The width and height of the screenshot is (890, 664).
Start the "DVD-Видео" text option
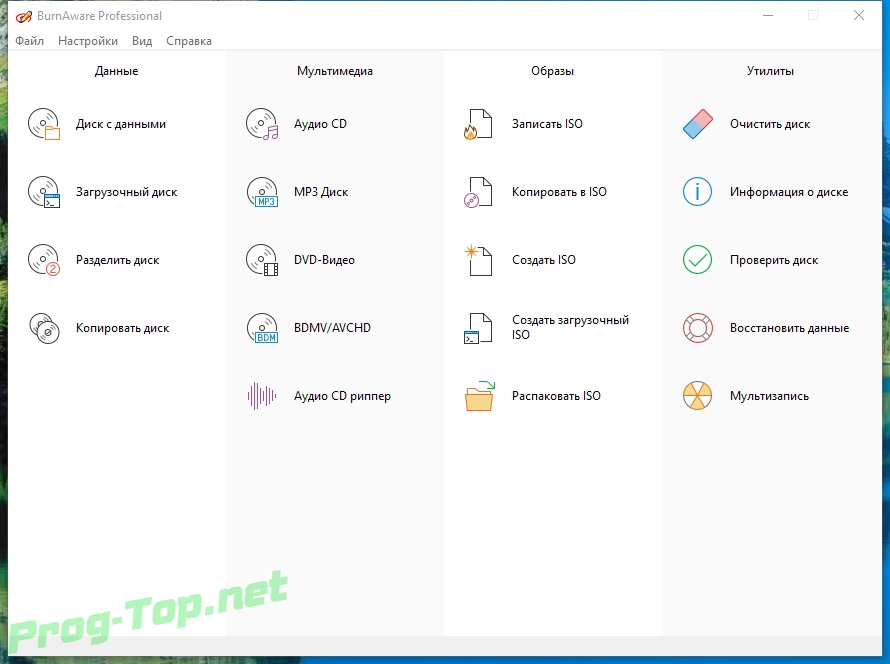[x=324, y=260]
